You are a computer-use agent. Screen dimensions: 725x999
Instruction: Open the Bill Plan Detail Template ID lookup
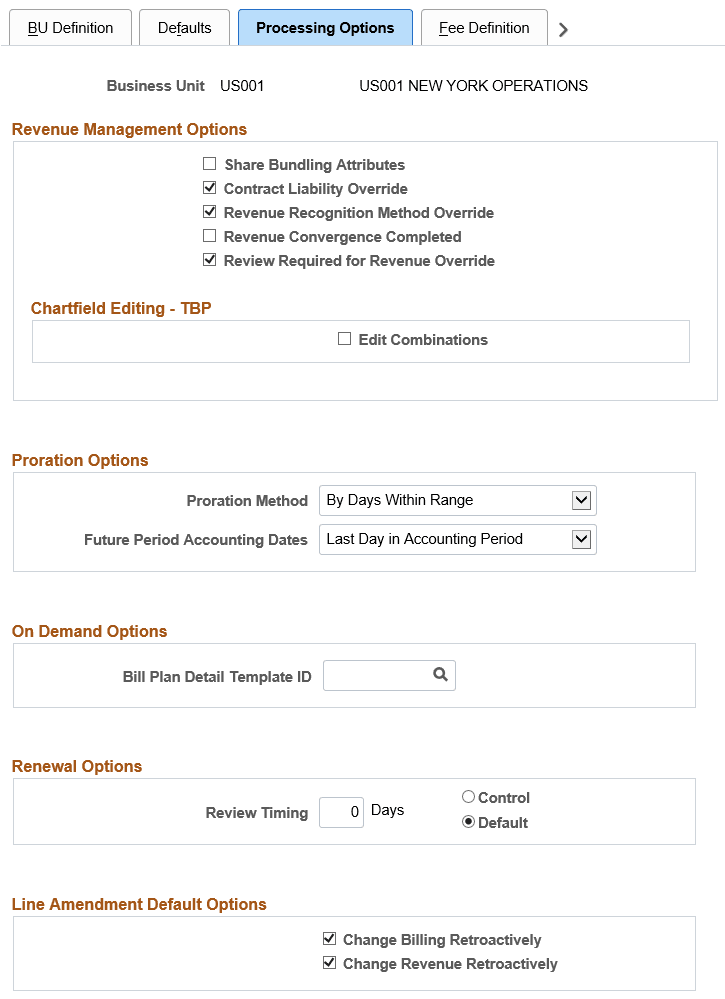click(439, 675)
